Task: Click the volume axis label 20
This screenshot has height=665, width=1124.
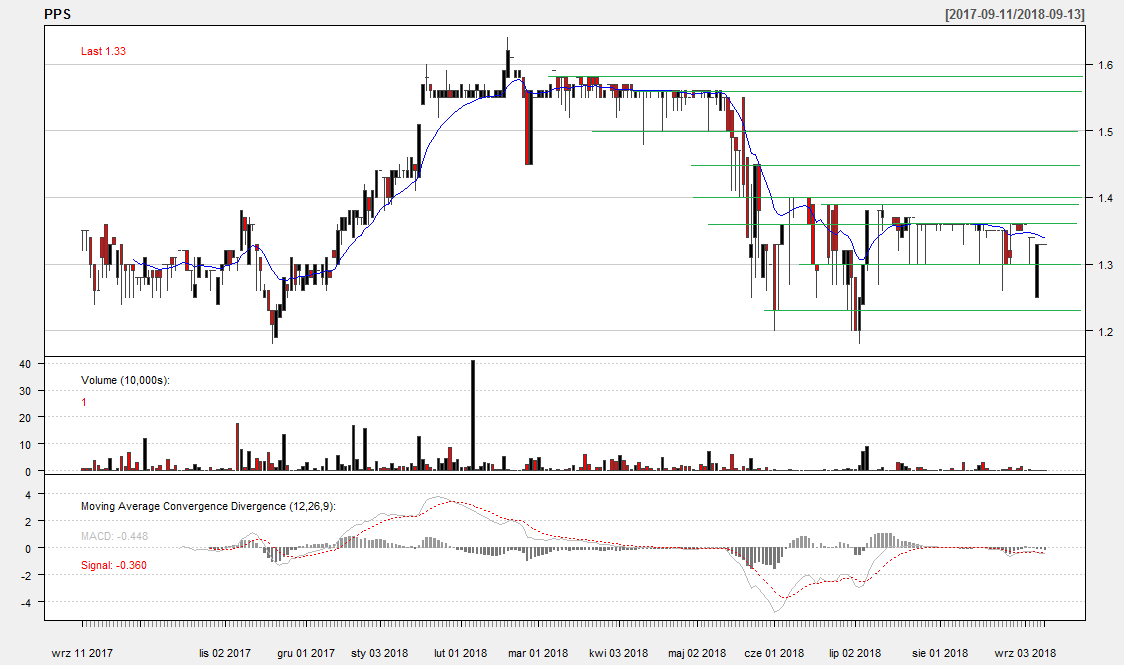Action: pyautogui.click(x=25, y=418)
